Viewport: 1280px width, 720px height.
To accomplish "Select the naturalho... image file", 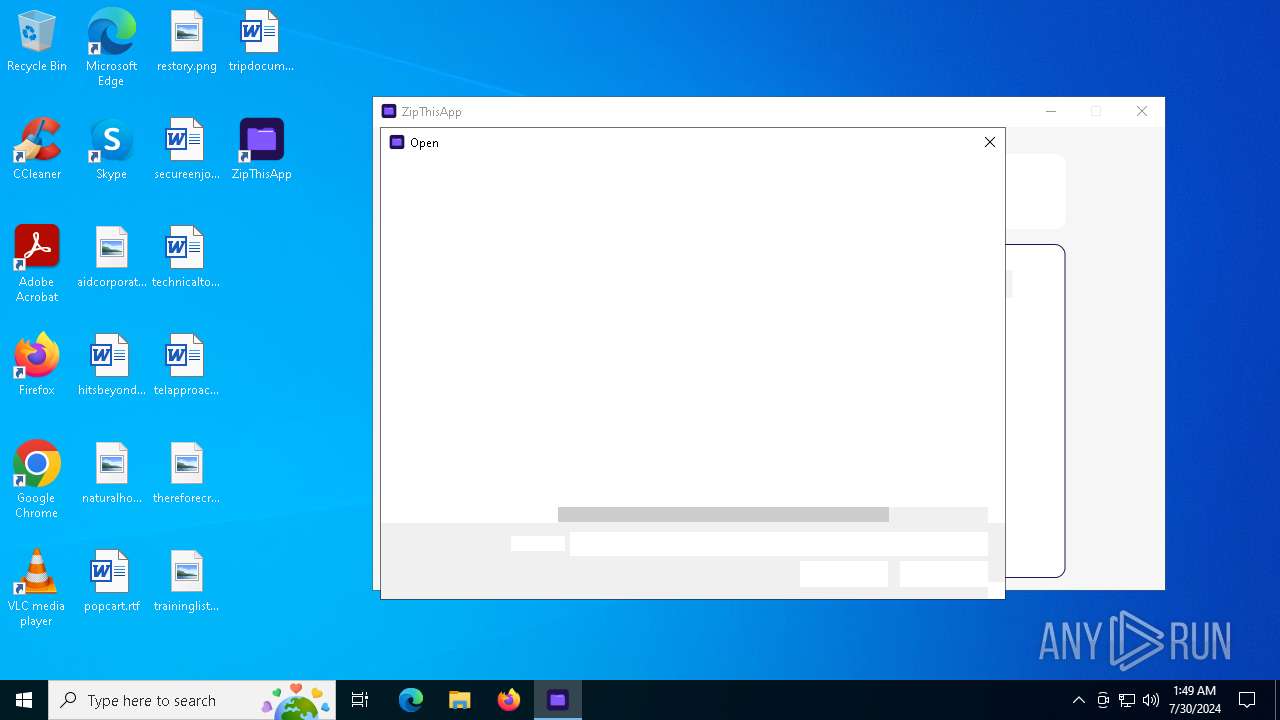I will [111, 474].
